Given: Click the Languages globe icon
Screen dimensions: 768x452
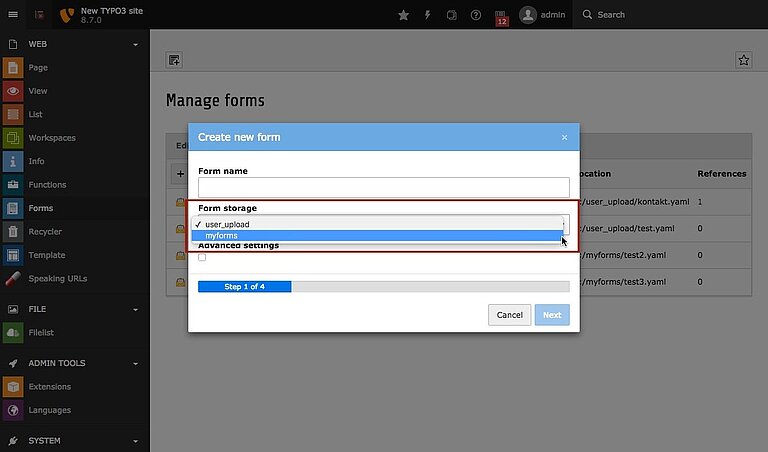Looking at the screenshot, I should (13, 410).
